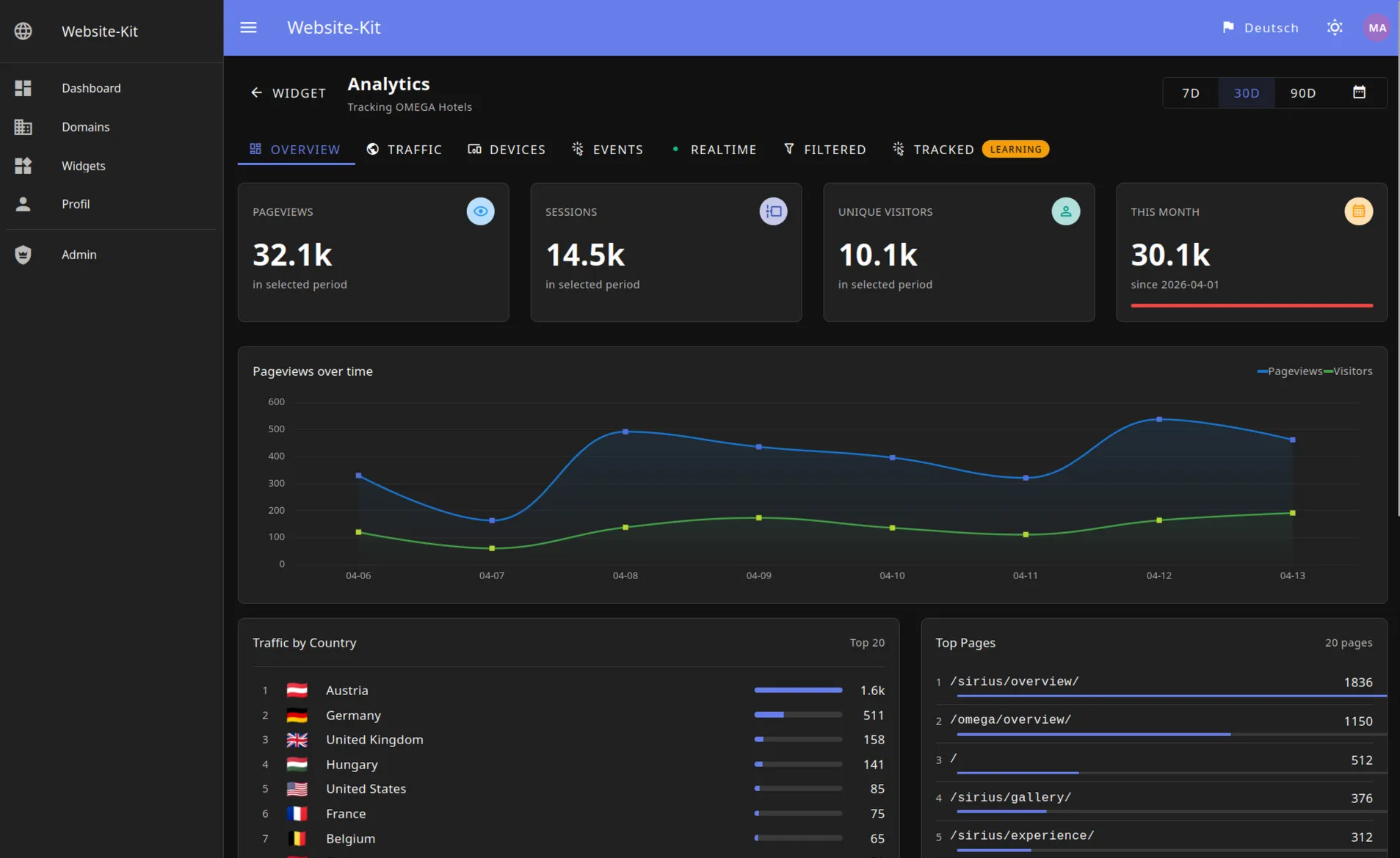The image size is (1400, 858).
Task: Click the 04-07 visitors data point
Action: [x=492, y=548]
